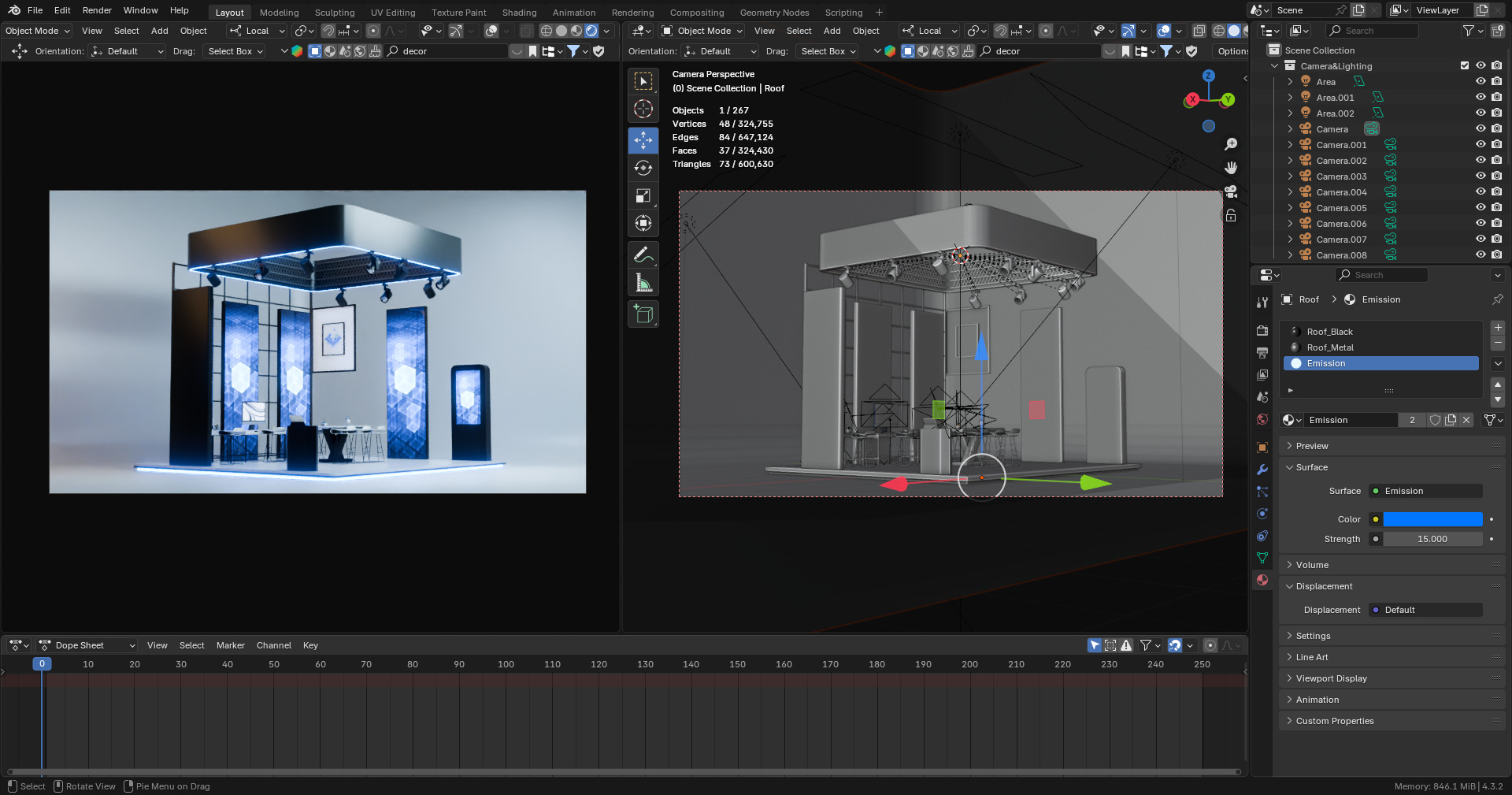Hide Camera.001 in viewport
This screenshot has height=795, width=1512.
click(1480, 145)
